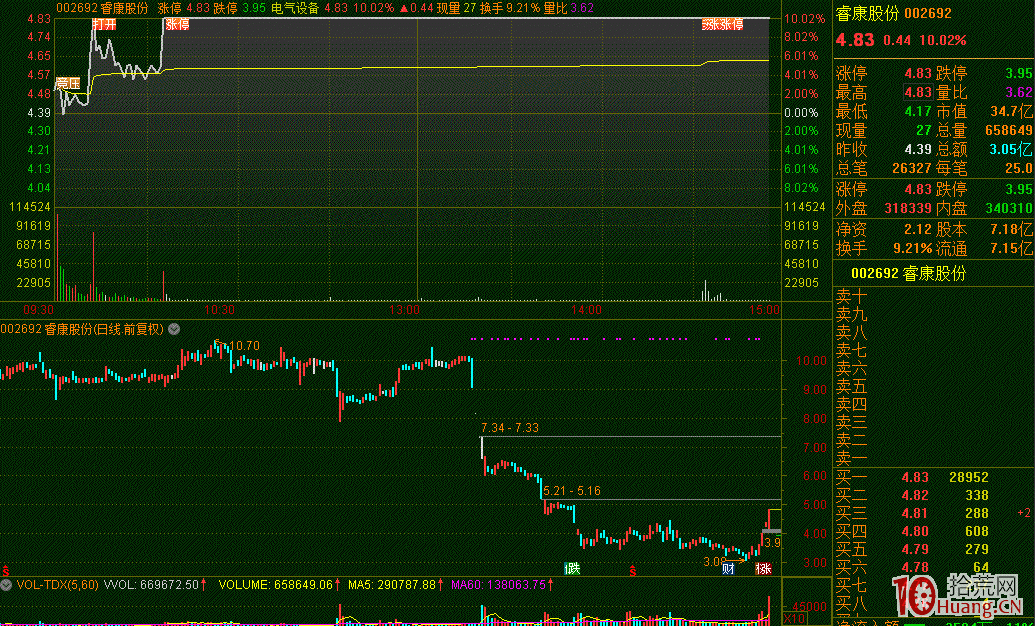Click the 总量 value 658649
This screenshot has width=1035, height=626.
pyautogui.click(x=1009, y=131)
